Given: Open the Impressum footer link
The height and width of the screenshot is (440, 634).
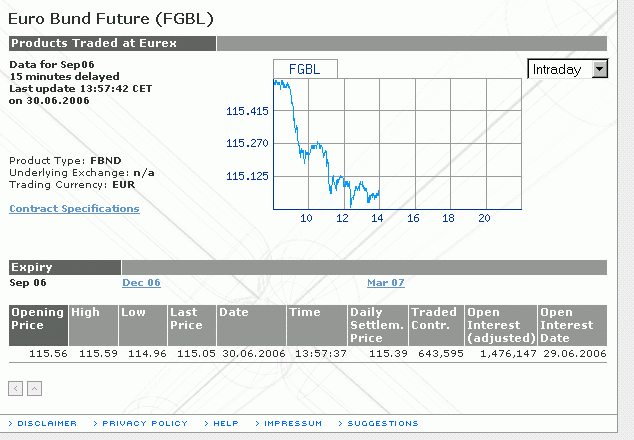Looking at the screenshot, I should coord(293,423).
